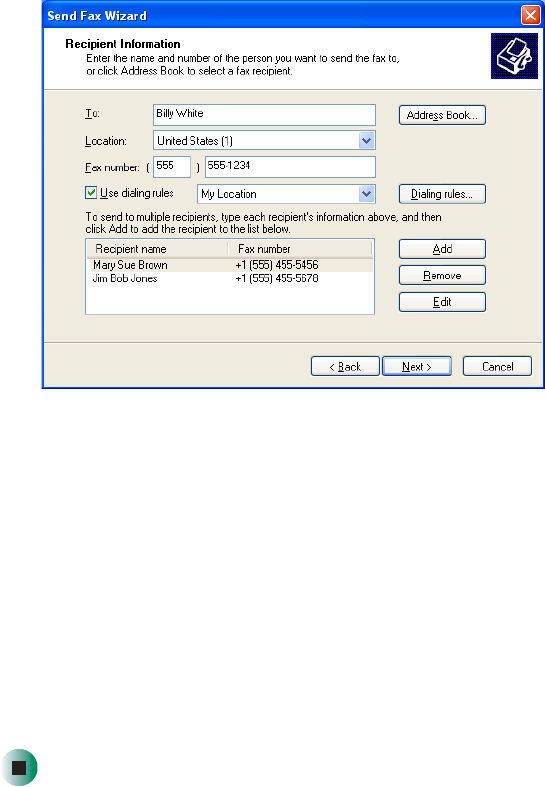Add the recipient to the list
The width and height of the screenshot is (545, 787).
442,249
